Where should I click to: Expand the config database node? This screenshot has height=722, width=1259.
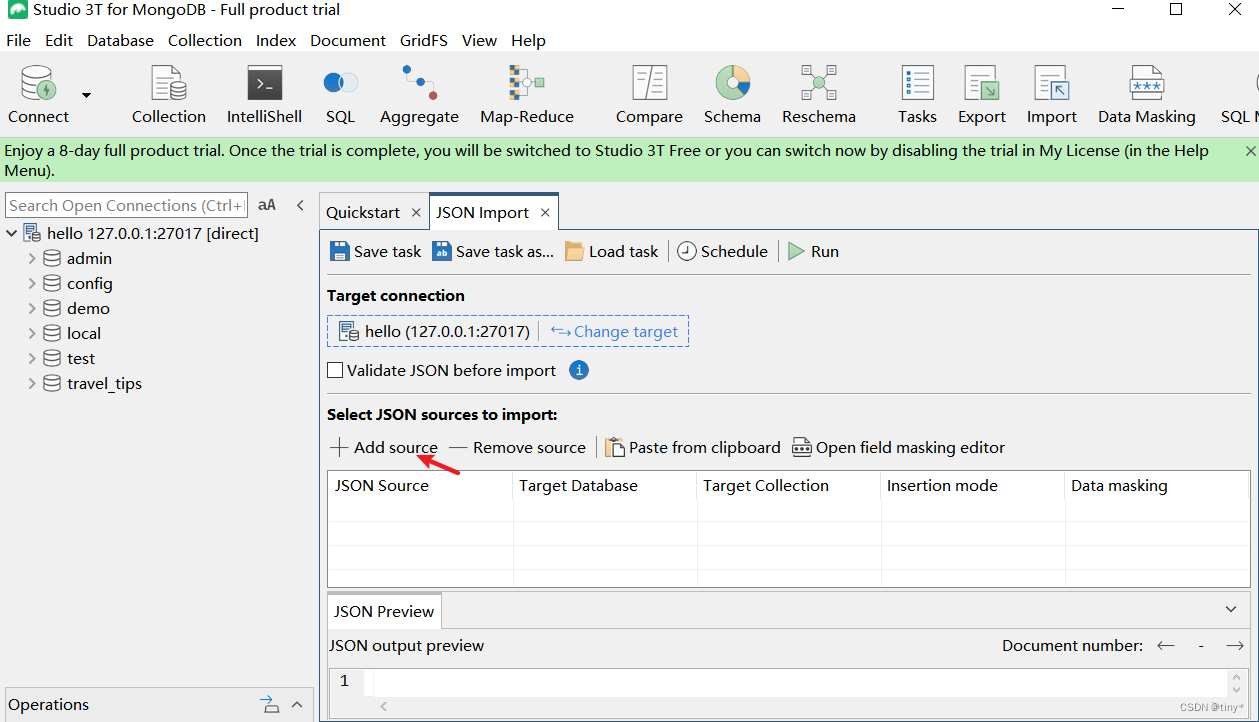point(32,283)
